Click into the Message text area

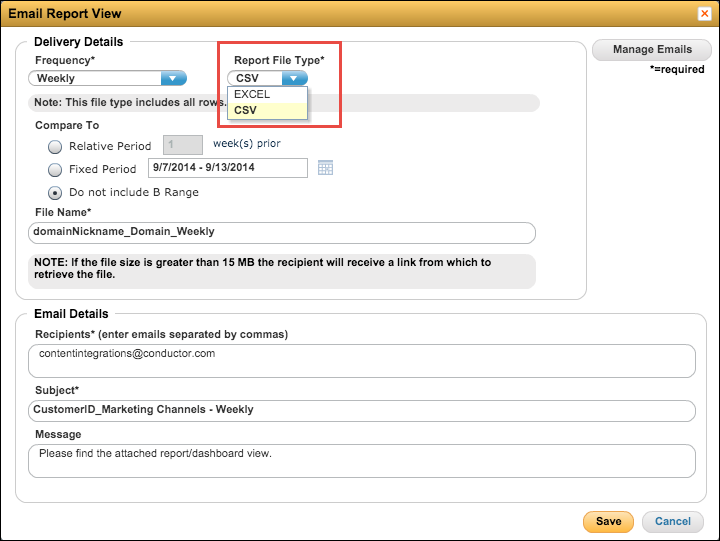[362, 461]
